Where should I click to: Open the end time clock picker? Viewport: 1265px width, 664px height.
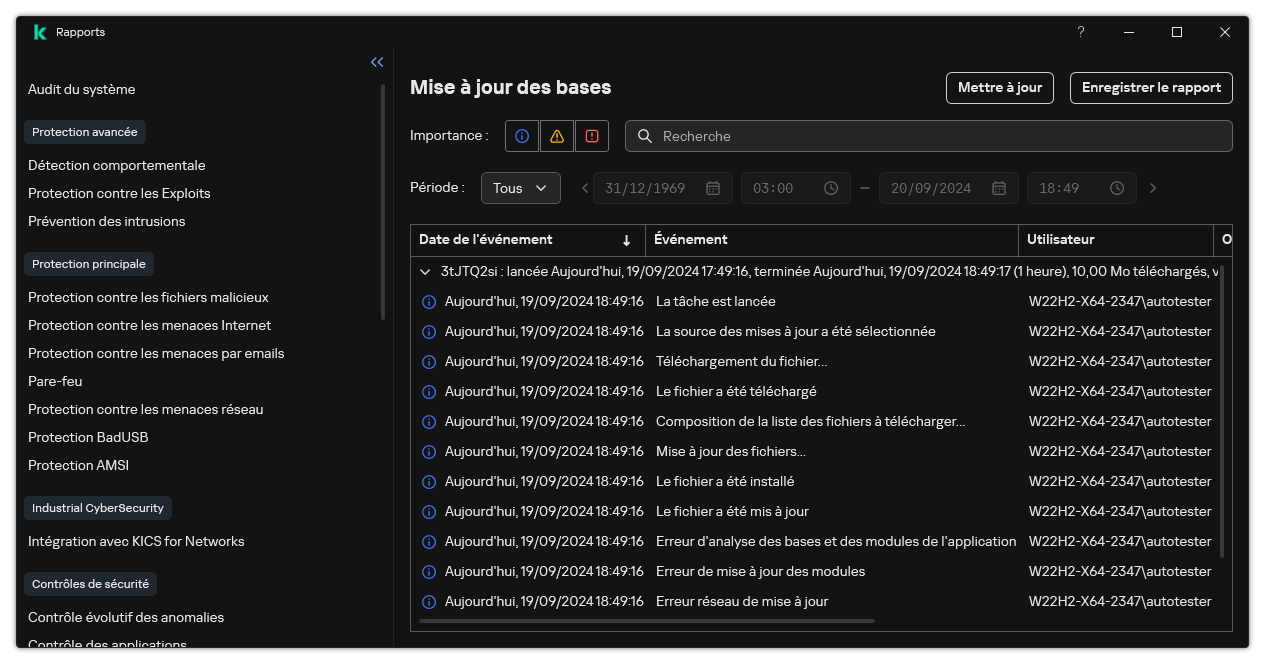pyautogui.click(x=1116, y=188)
